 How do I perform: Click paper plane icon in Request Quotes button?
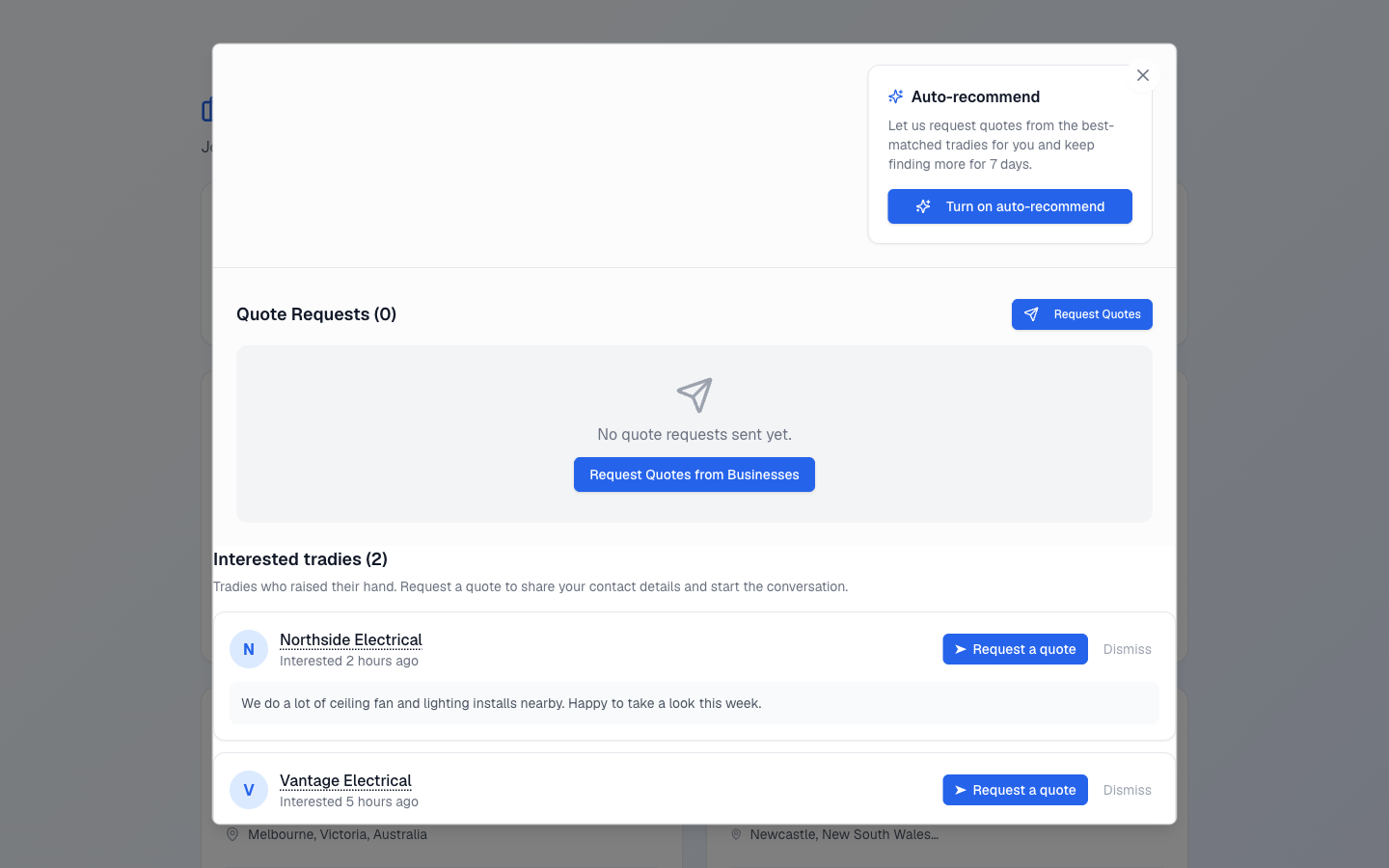(x=1031, y=314)
